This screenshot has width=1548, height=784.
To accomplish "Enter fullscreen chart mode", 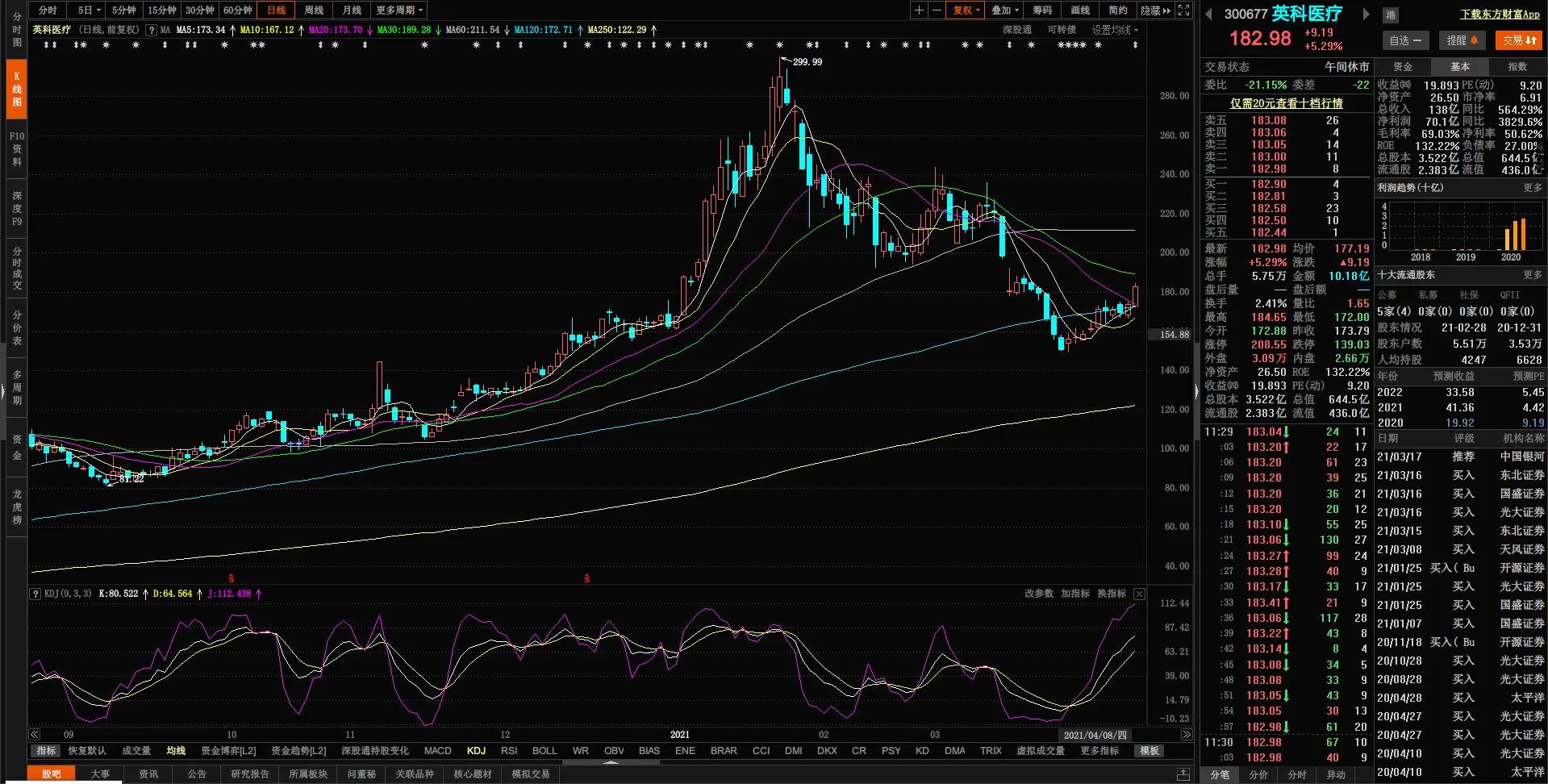I will 1183,10.
